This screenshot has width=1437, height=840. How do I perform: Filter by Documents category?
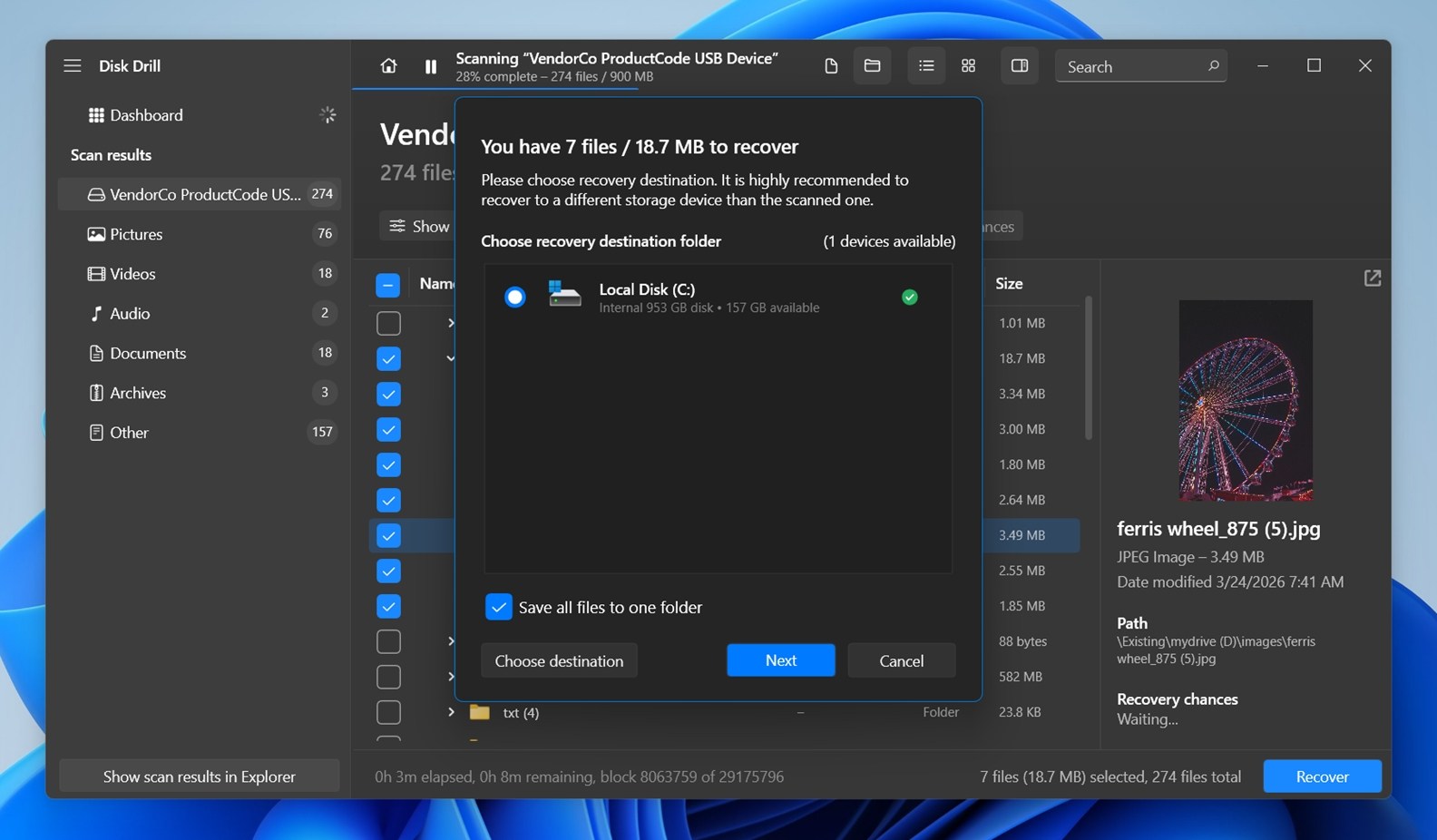[200, 353]
